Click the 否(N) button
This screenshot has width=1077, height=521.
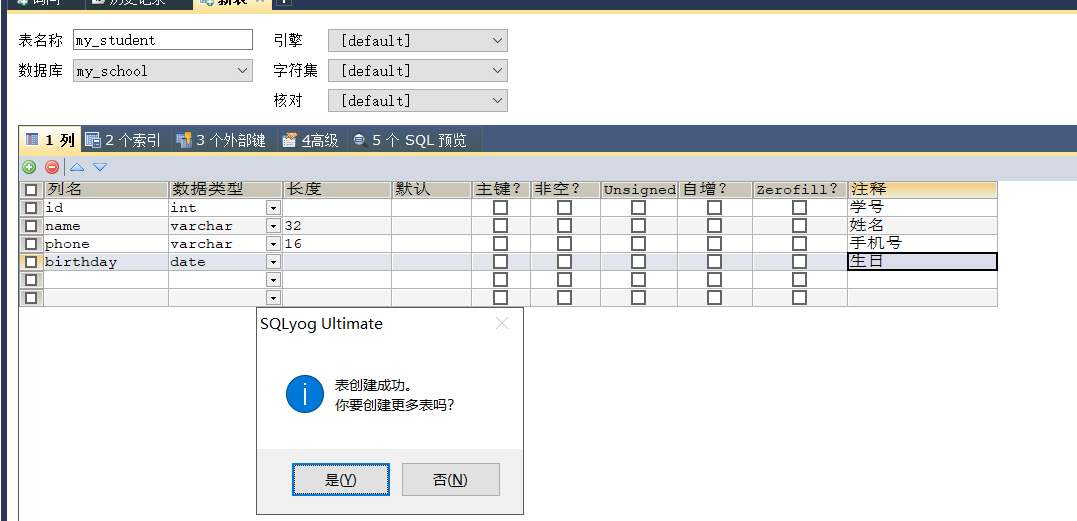point(451,479)
